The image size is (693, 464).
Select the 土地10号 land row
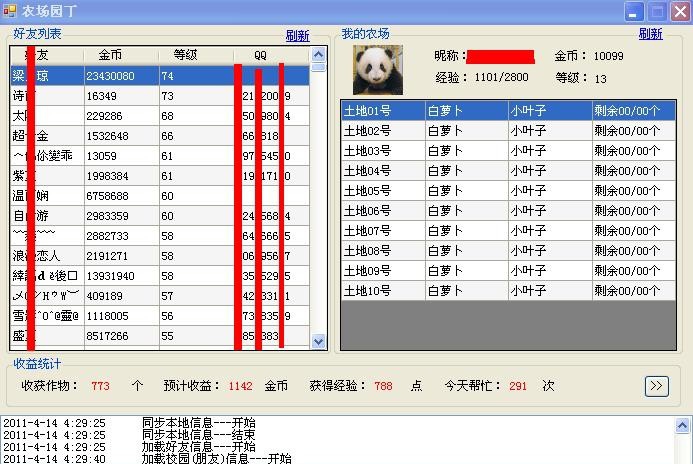click(508, 291)
